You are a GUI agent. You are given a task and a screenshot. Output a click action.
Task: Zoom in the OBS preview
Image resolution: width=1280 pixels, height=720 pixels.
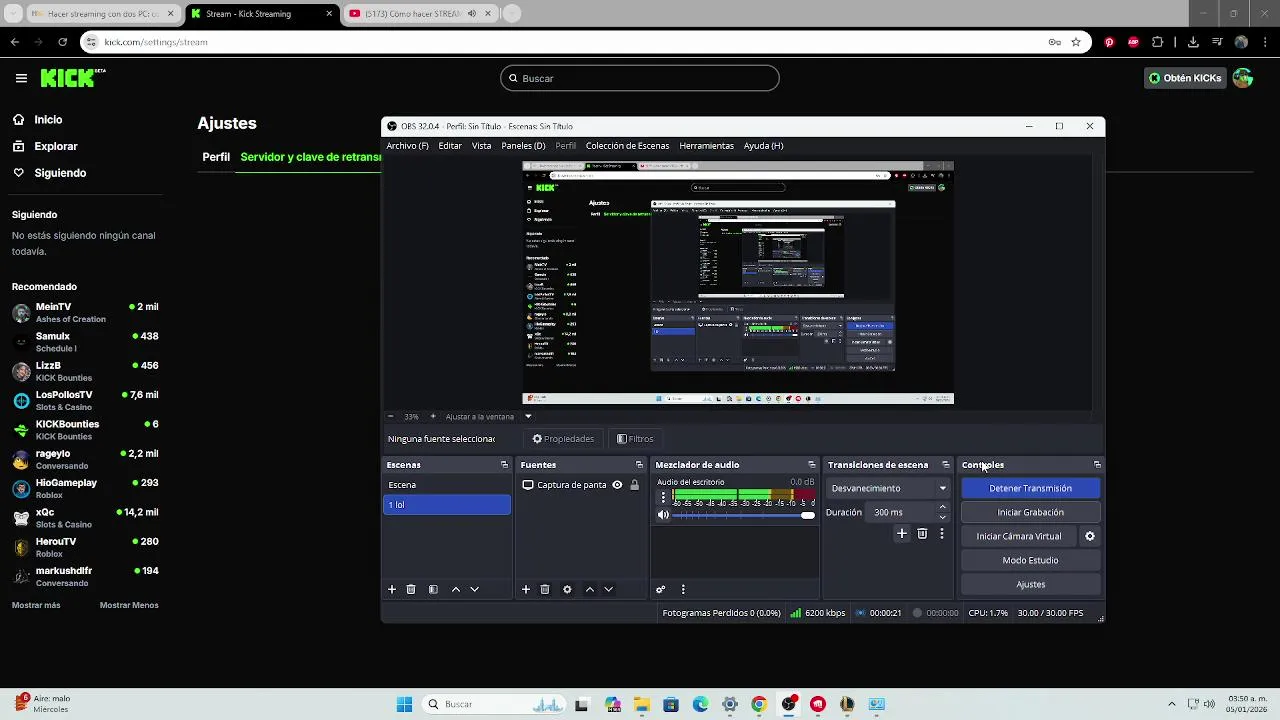click(x=433, y=417)
